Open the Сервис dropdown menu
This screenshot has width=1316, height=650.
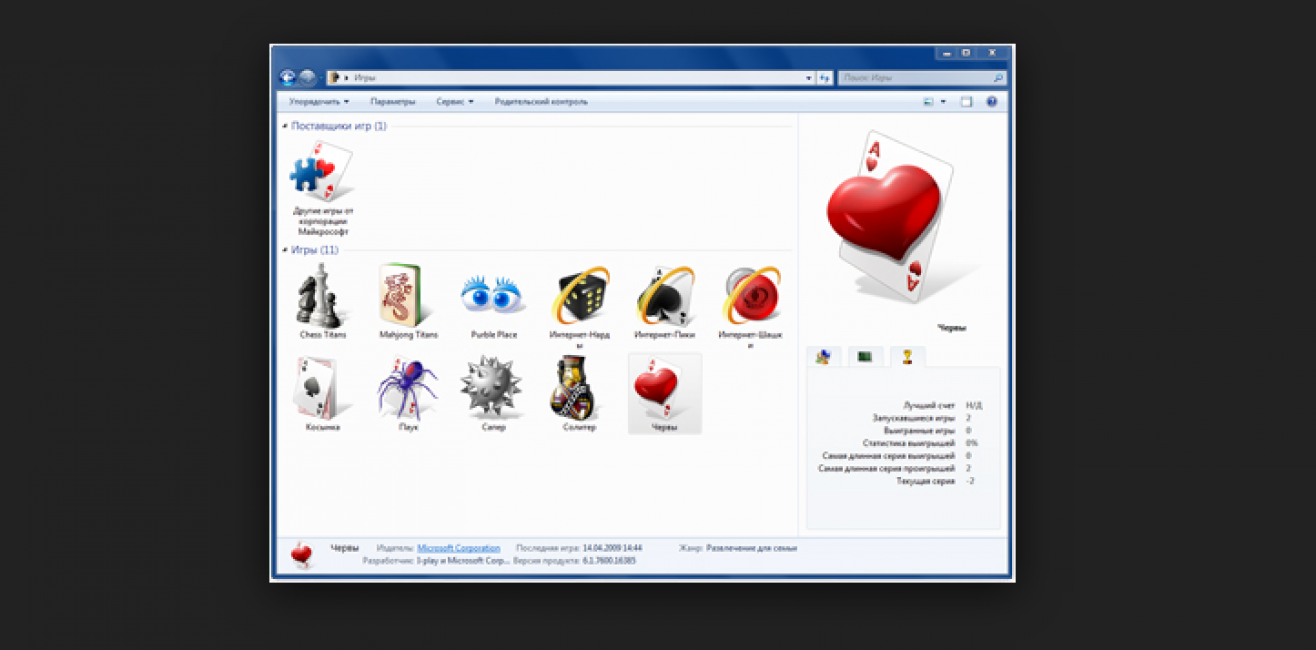pos(454,102)
